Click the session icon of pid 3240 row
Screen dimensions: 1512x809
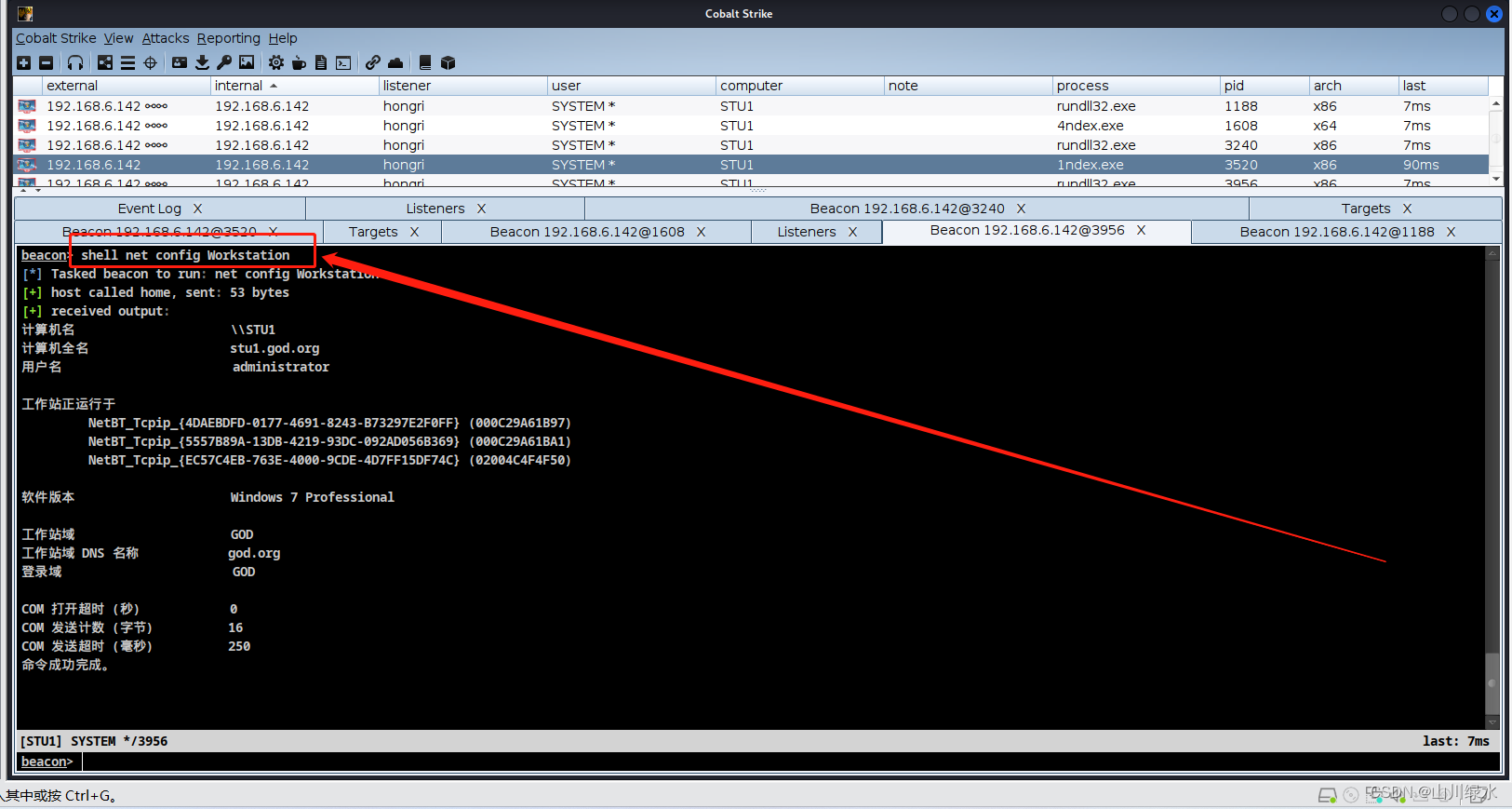(x=27, y=145)
